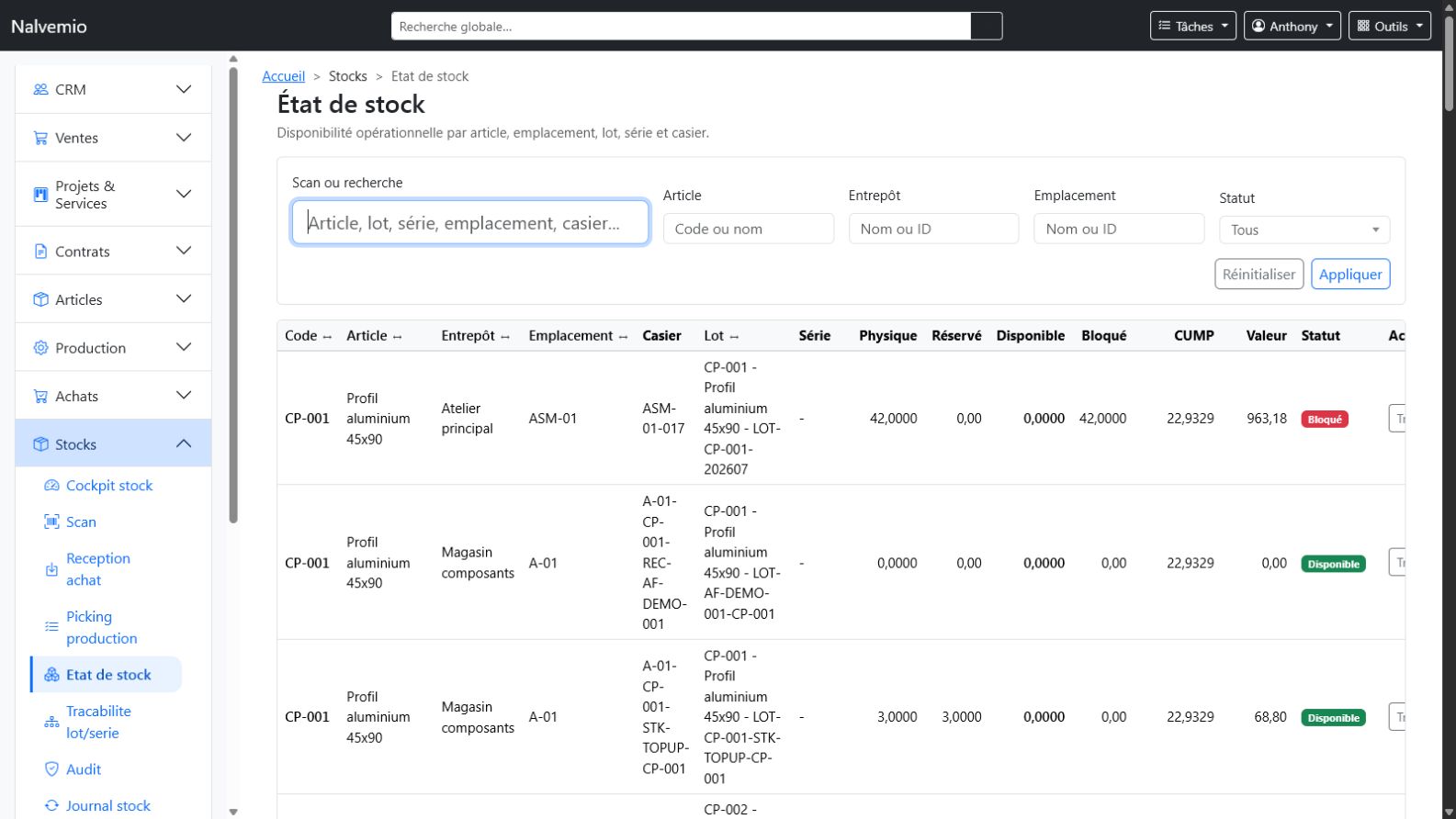Click the Contrats document icon
Screen dimensions: 1456x819
point(40,252)
